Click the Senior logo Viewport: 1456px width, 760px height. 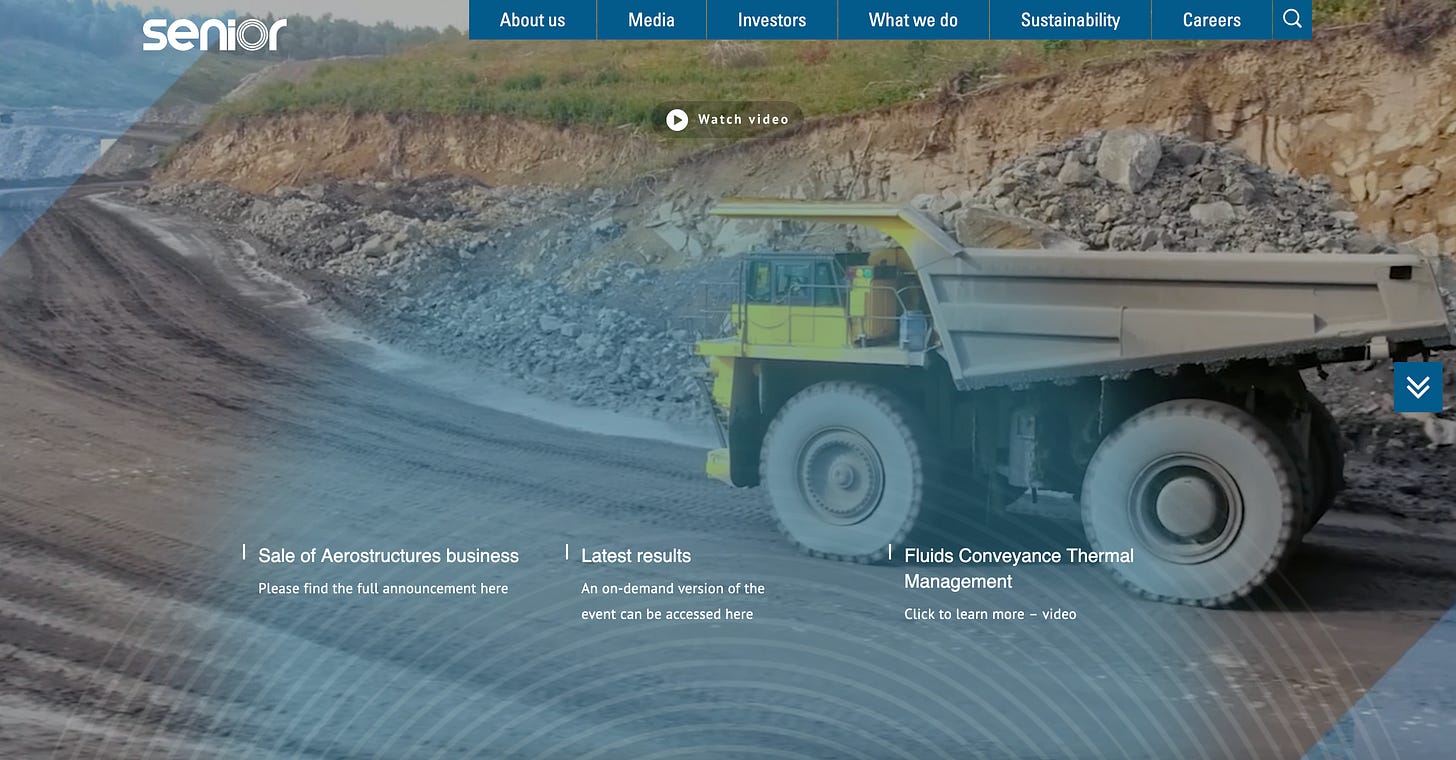pos(214,34)
